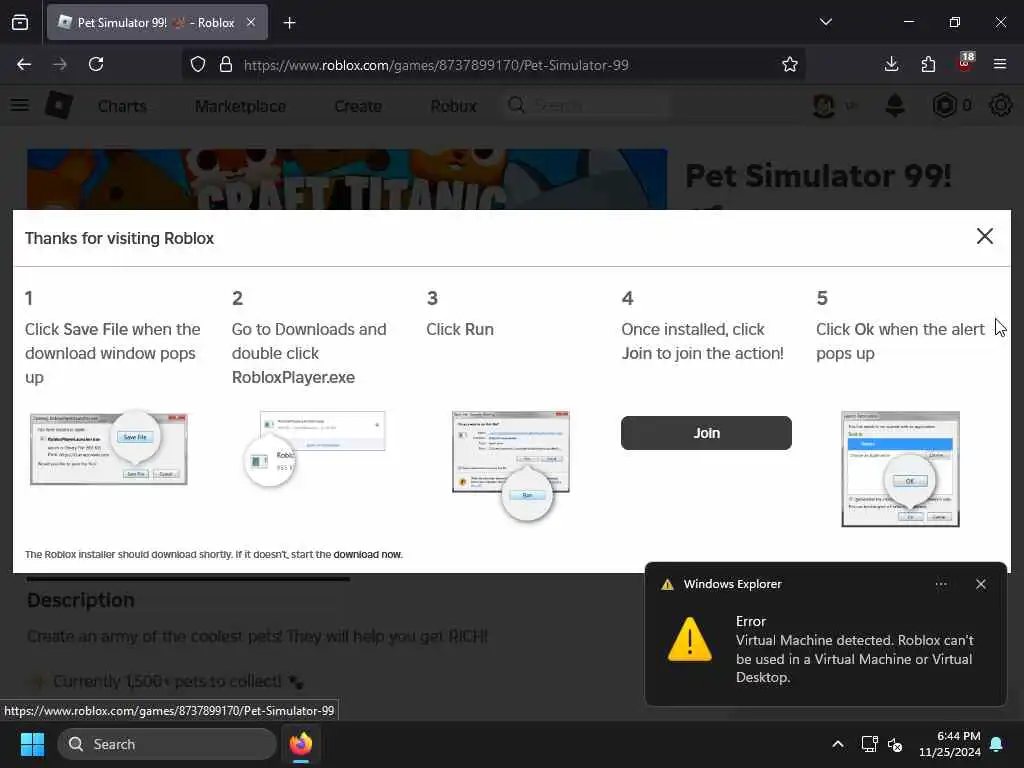Click the Join button in step 4
Viewport: 1024px width, 768px height.
pyautogui.click(x=706, y=433)
